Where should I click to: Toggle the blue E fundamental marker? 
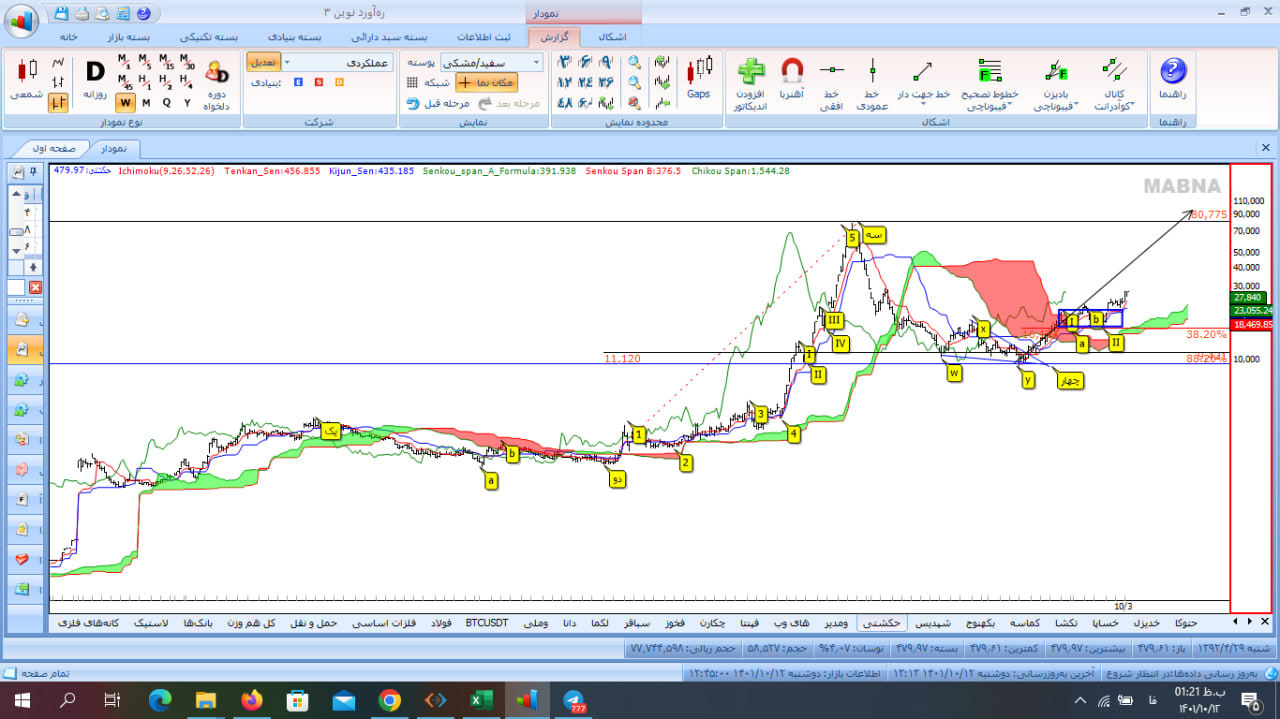click(x=298, y=82)
